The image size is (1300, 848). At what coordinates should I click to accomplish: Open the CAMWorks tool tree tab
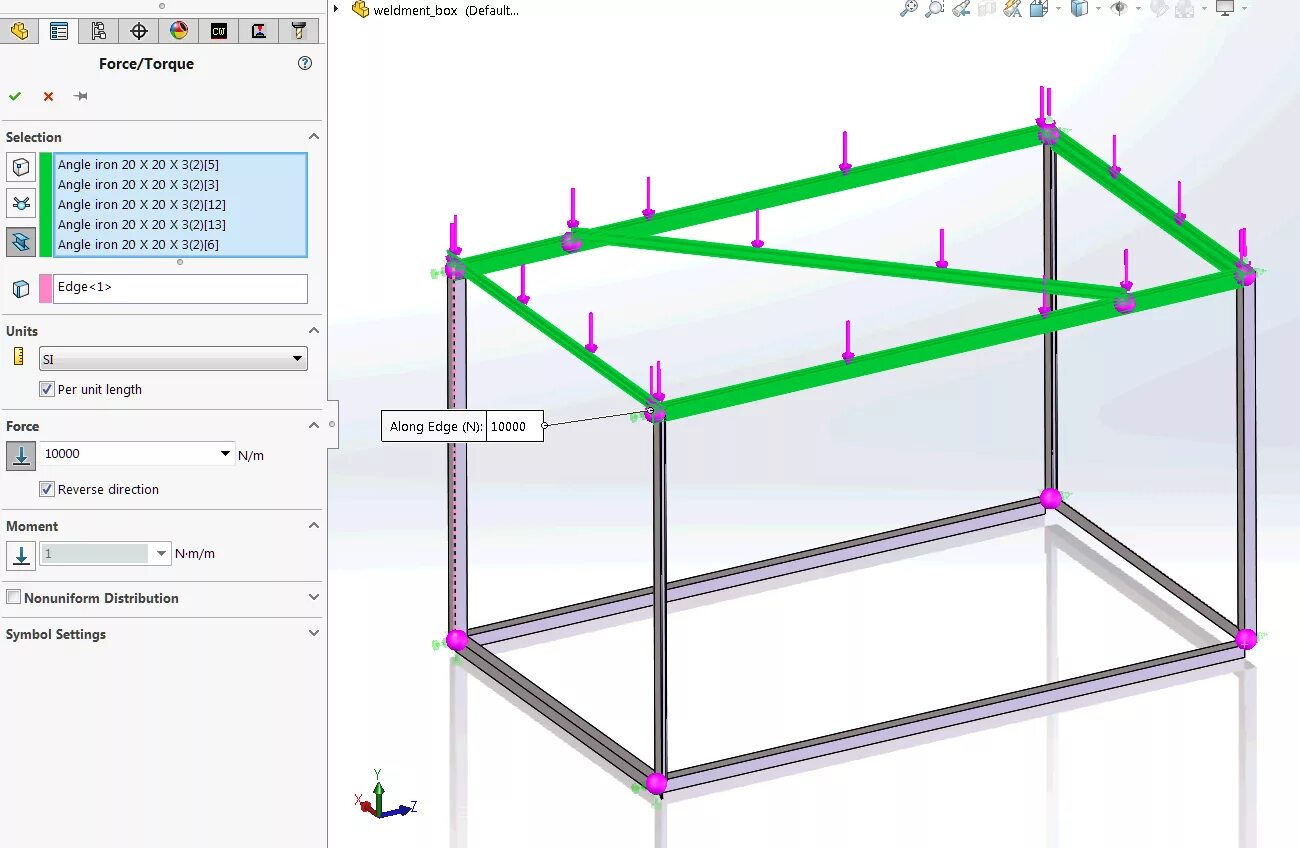pos(298,31)
